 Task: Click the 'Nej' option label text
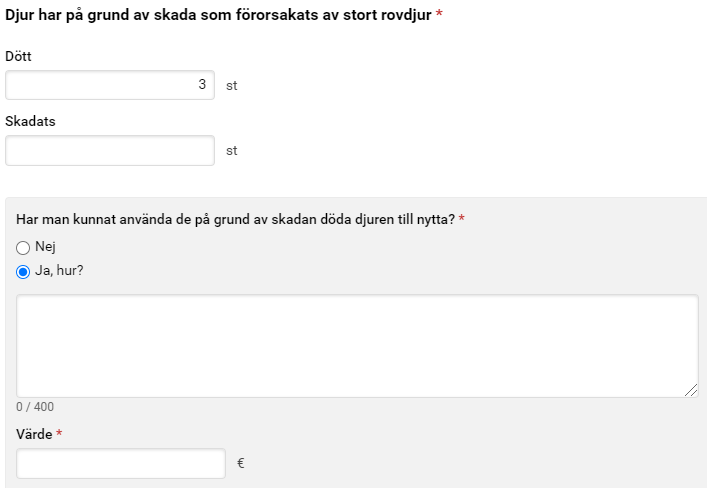(x=45, y=247)
